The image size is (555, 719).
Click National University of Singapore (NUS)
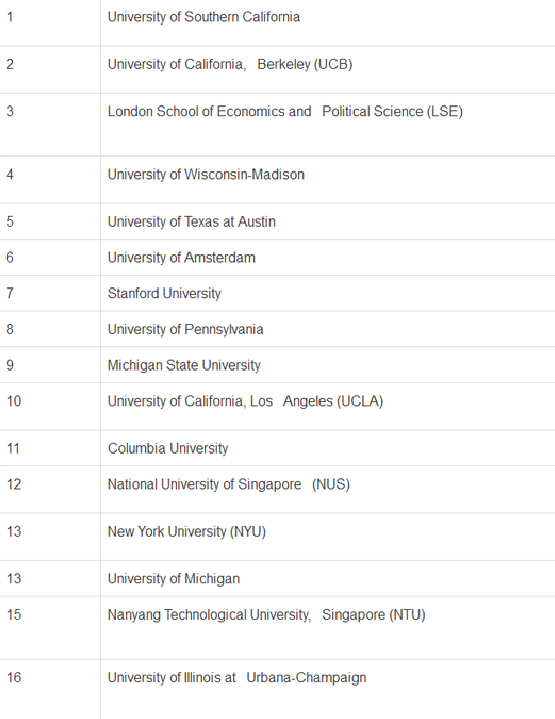(229, 485)
